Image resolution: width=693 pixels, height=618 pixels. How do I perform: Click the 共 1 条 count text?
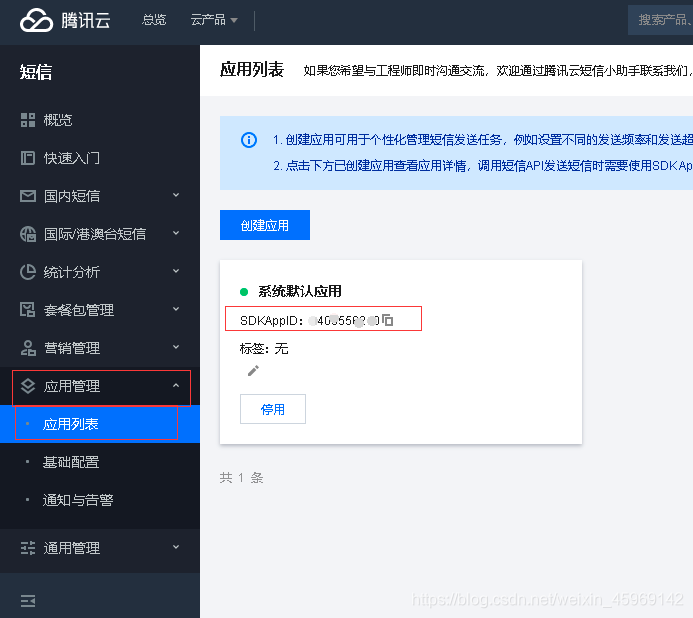click(241, 477)
